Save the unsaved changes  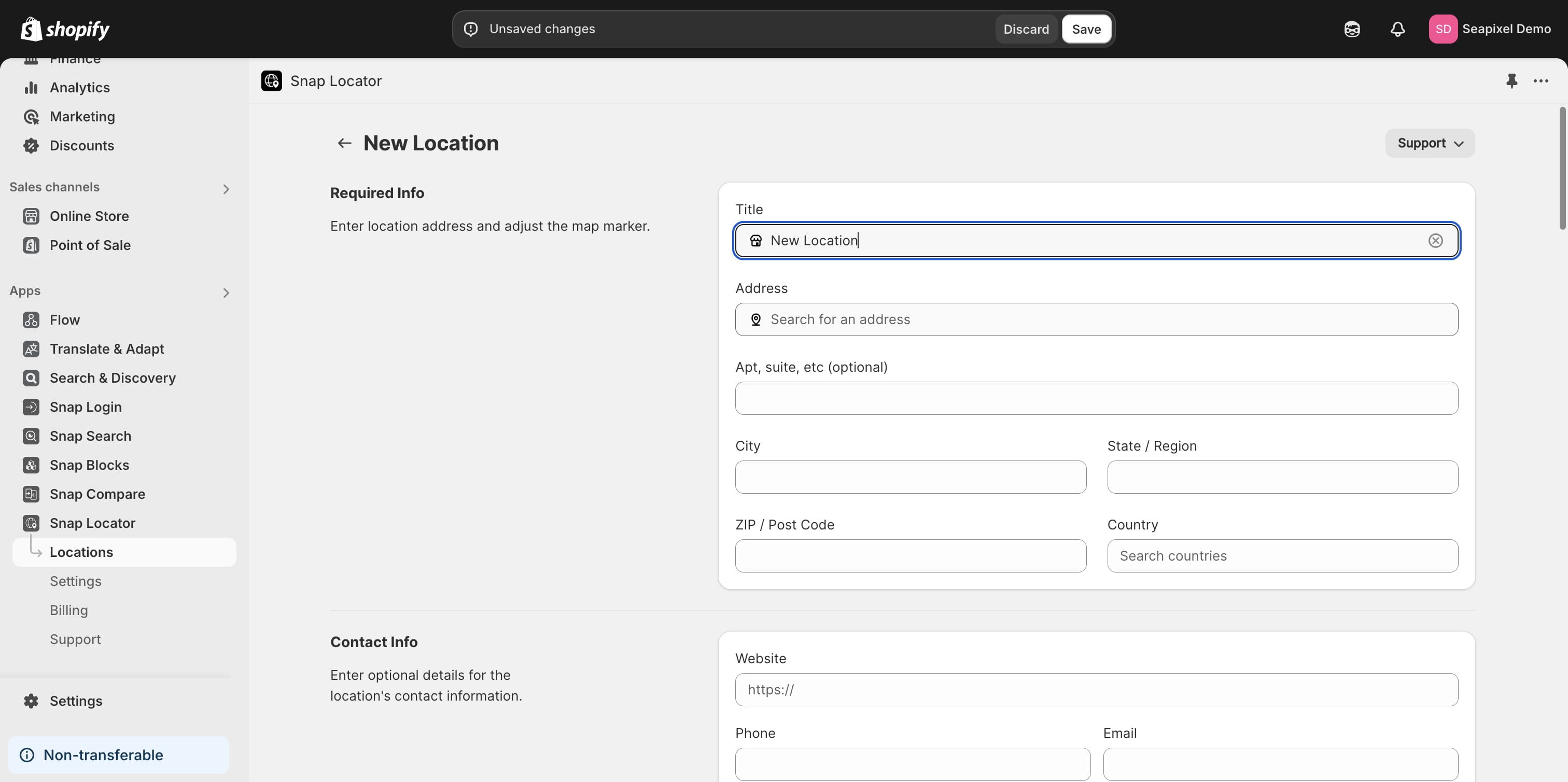click(x=1086, y=29)
